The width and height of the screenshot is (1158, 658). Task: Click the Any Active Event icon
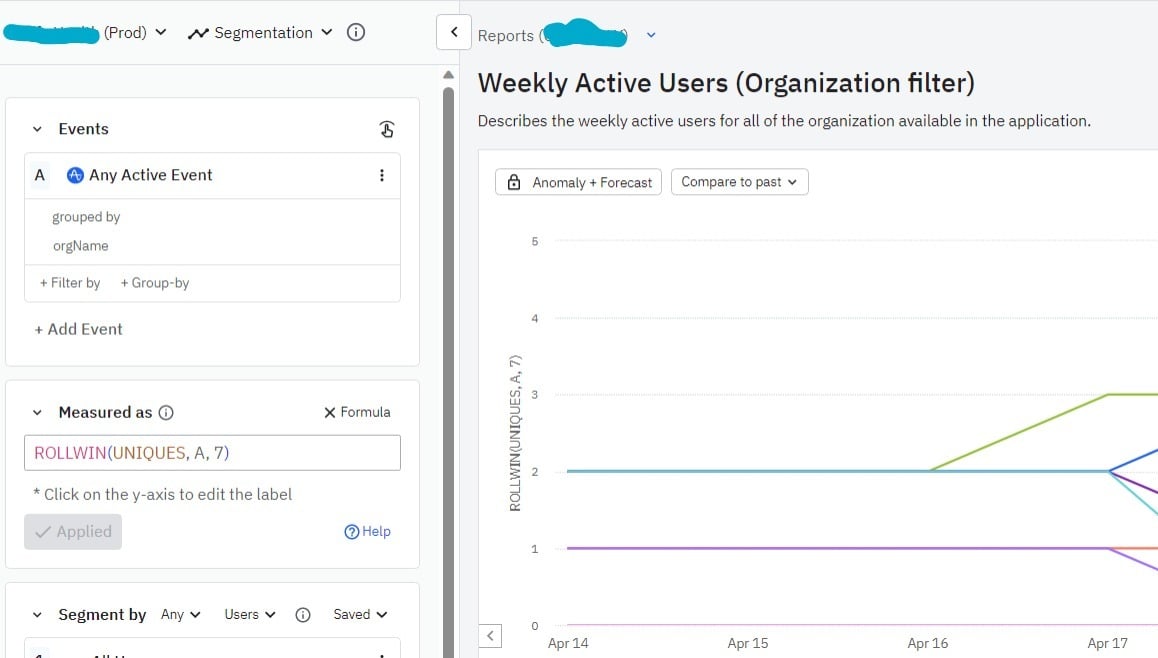[75, 175]
